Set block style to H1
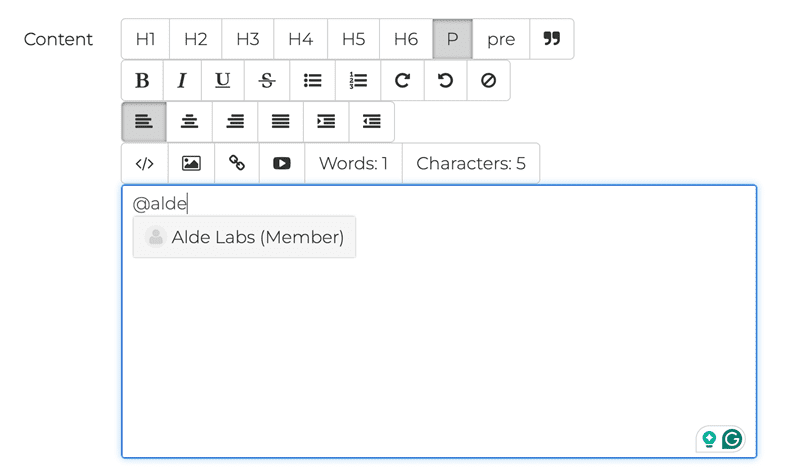Image resolution: width=800 pixels, height=469 pixels. 146,39
